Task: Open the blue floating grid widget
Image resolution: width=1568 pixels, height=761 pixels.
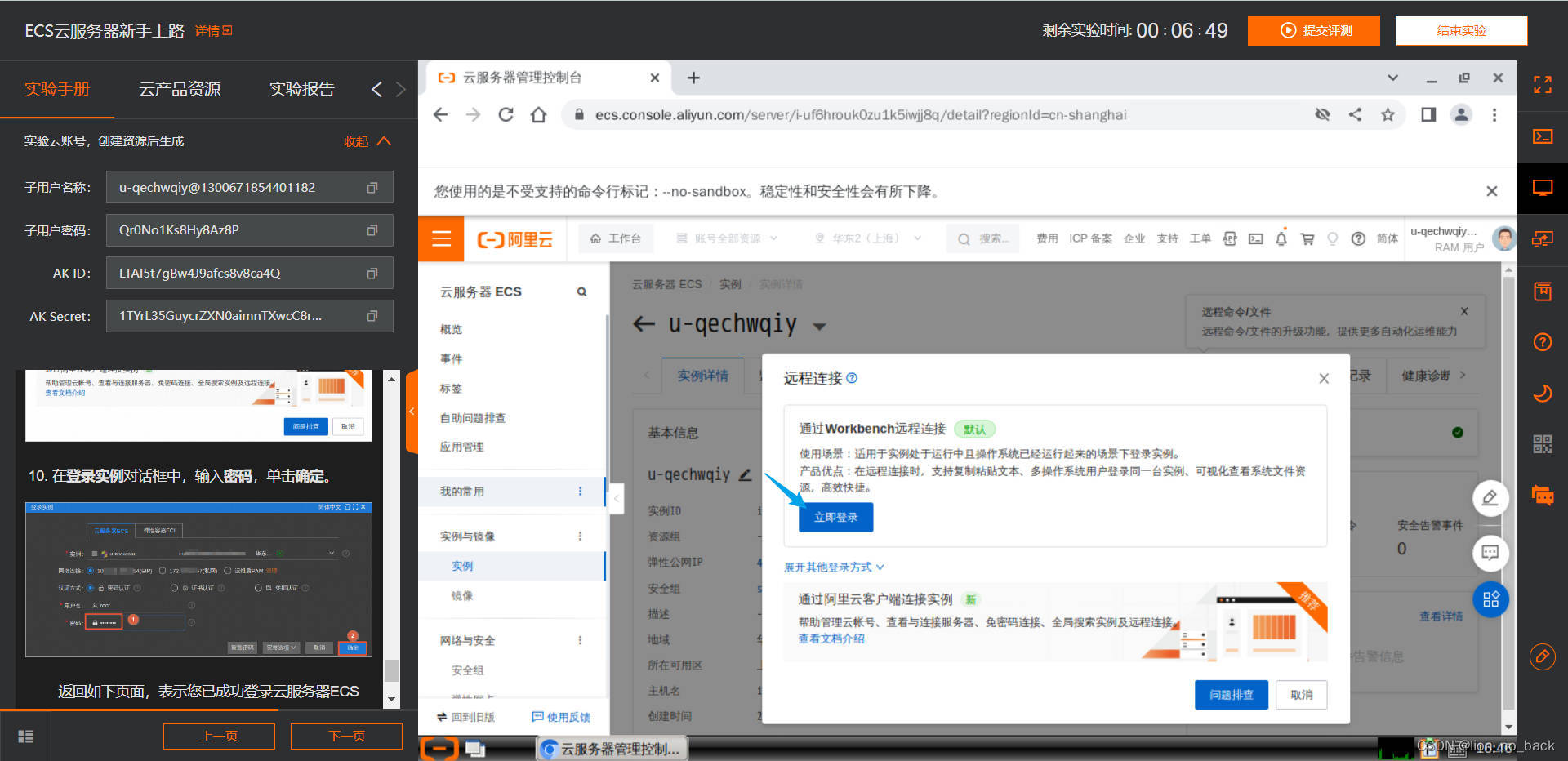Action: click(x=1490, y=599)
